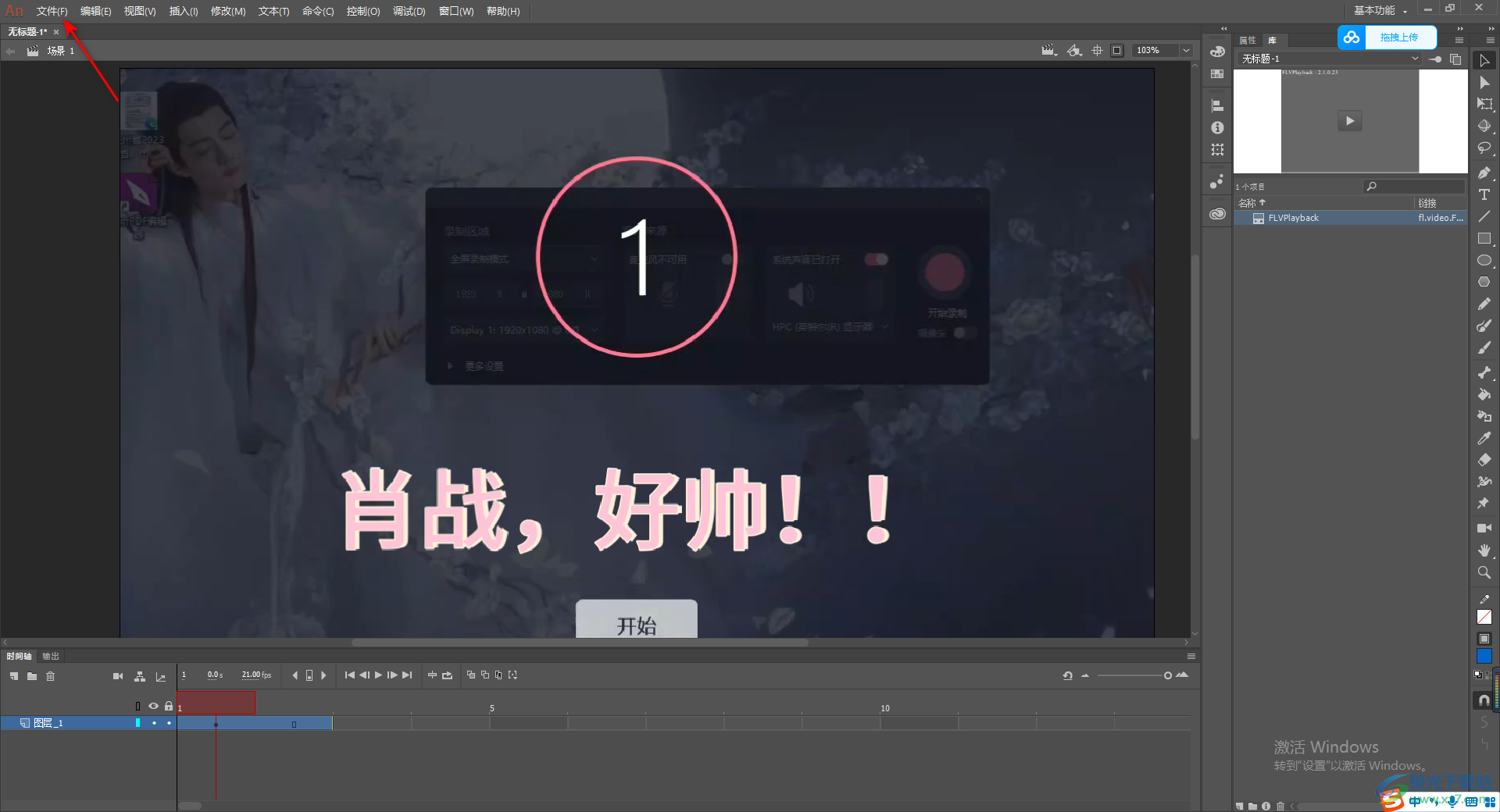Delete layer with trash icon

click(50, 676)
